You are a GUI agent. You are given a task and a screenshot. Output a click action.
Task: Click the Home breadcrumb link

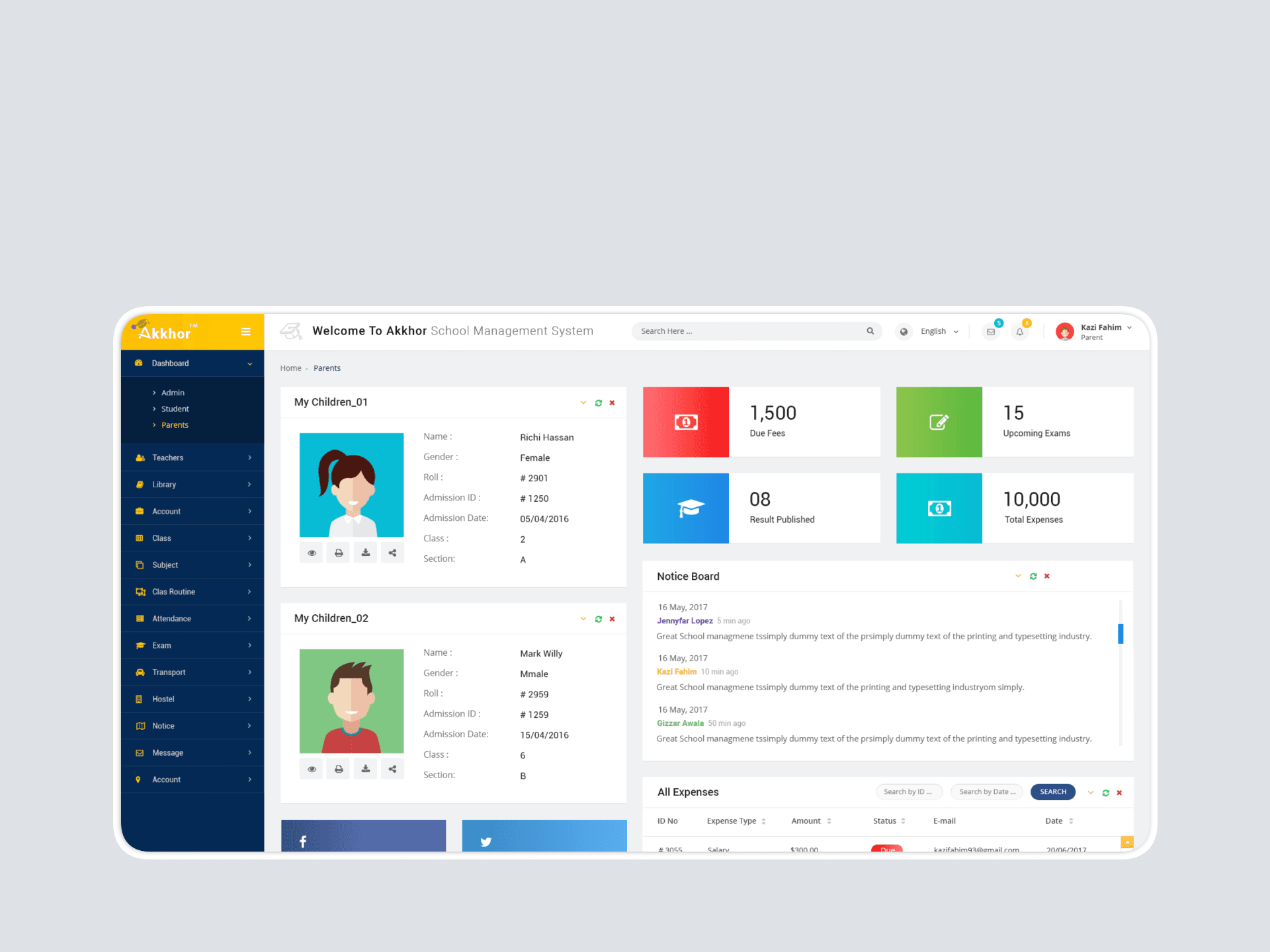(x=290, y=368)
